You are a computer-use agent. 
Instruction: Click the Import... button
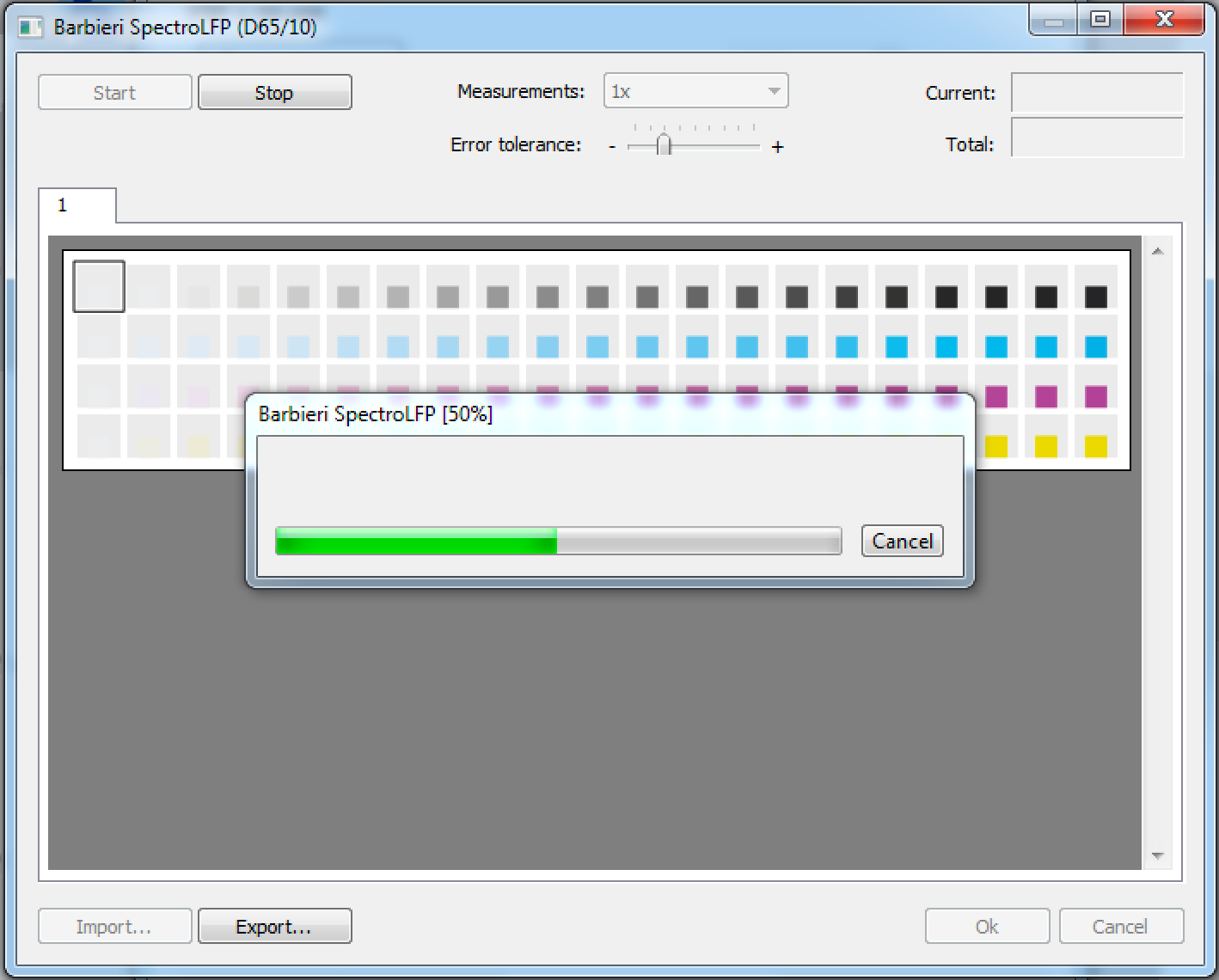pos(114,926)
